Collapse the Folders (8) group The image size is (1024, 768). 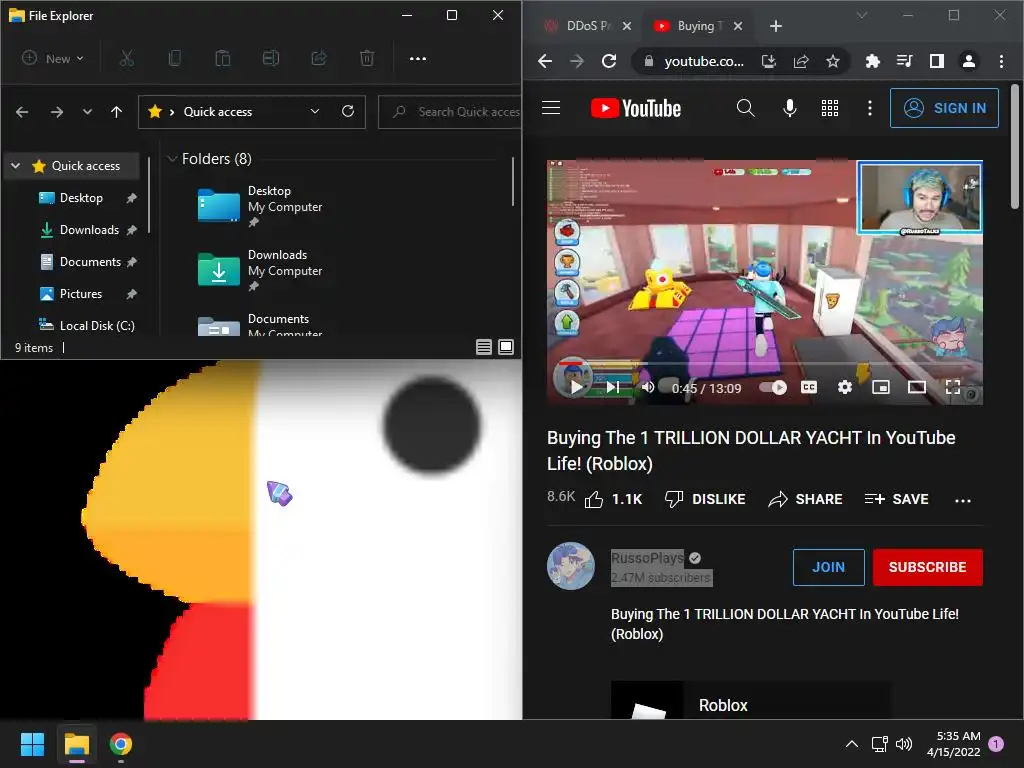coord(172,159)
